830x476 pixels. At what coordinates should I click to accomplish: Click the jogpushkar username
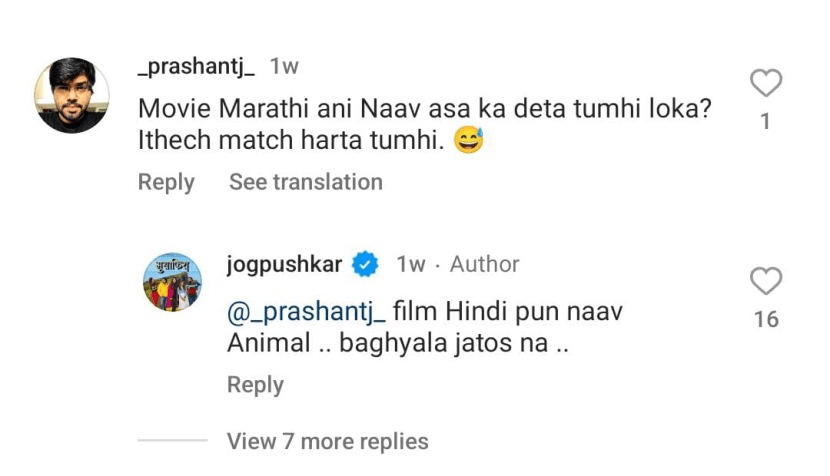click(285, 265)
